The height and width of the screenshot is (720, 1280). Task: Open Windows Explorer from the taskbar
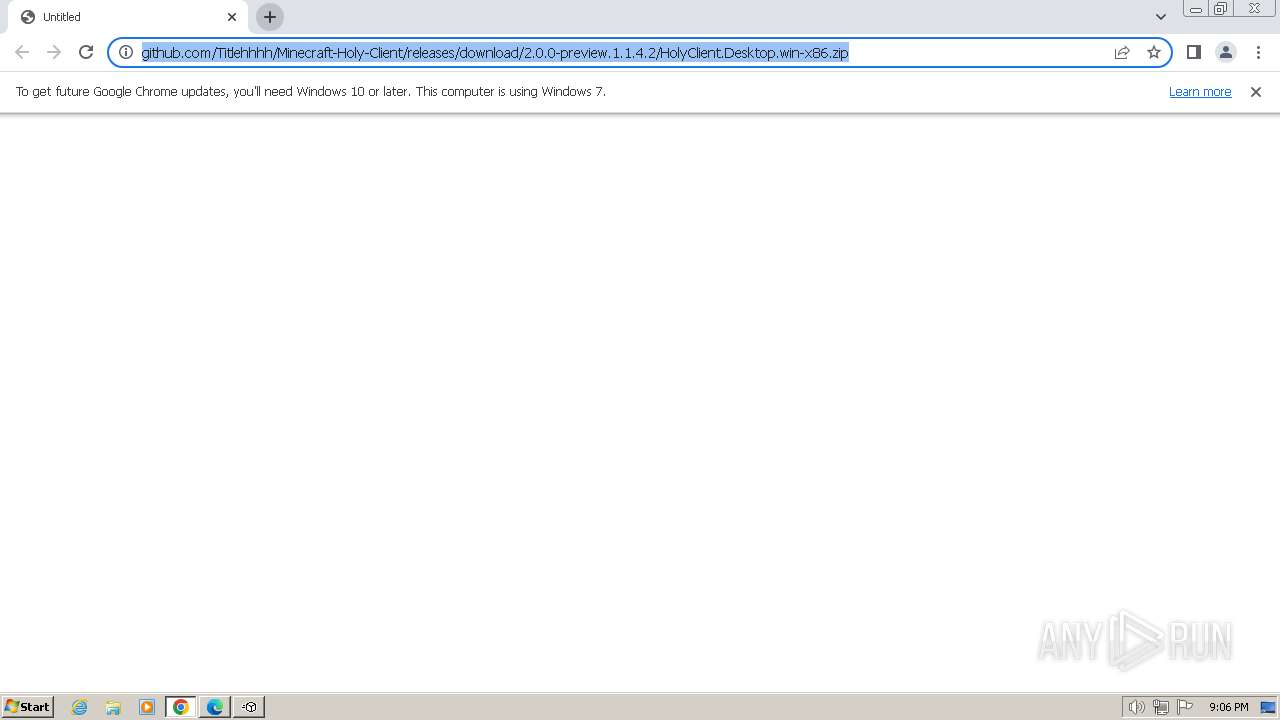tap(113, 707)
